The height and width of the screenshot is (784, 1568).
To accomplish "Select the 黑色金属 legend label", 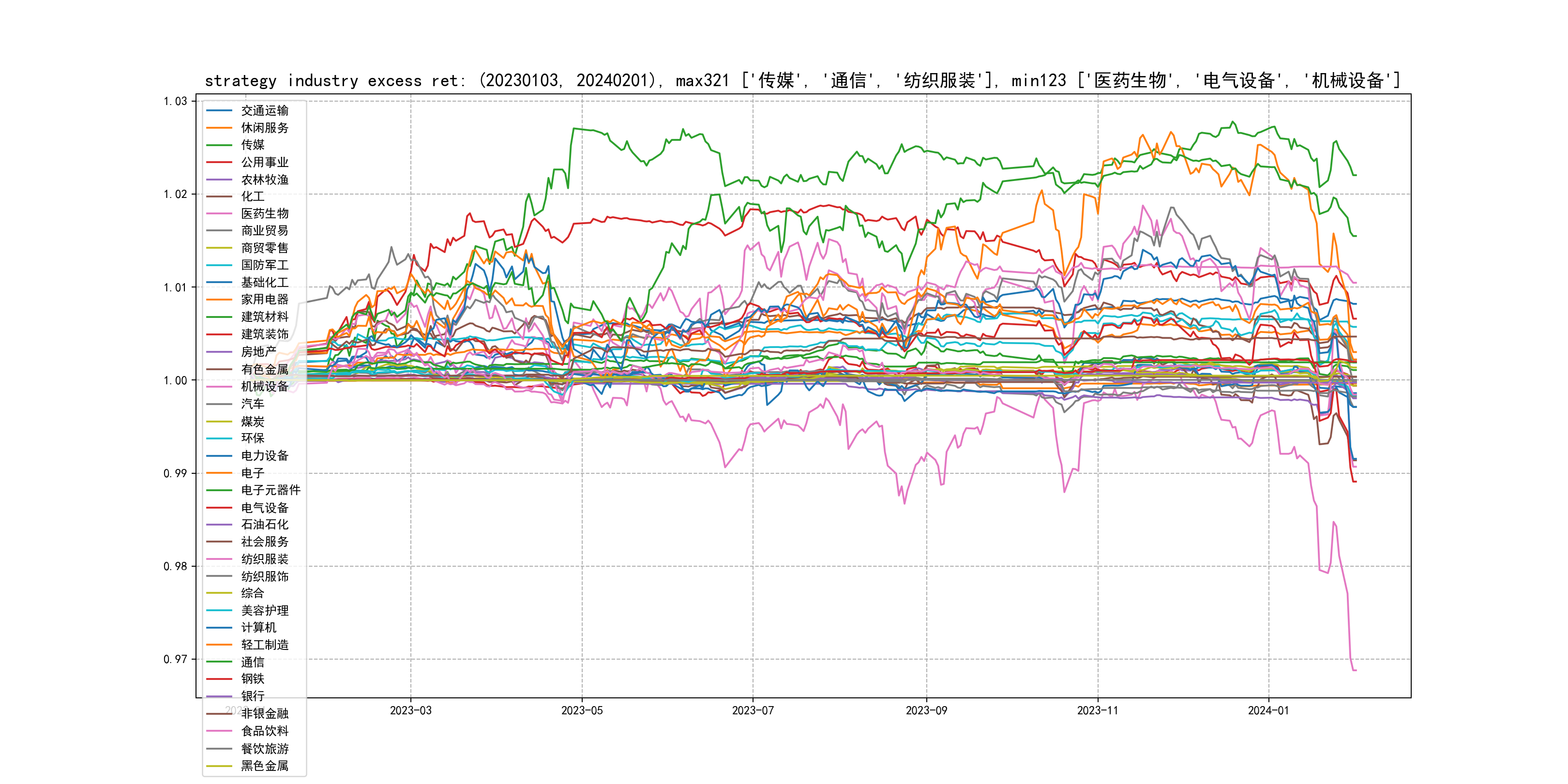I will [x=264, y=766].
